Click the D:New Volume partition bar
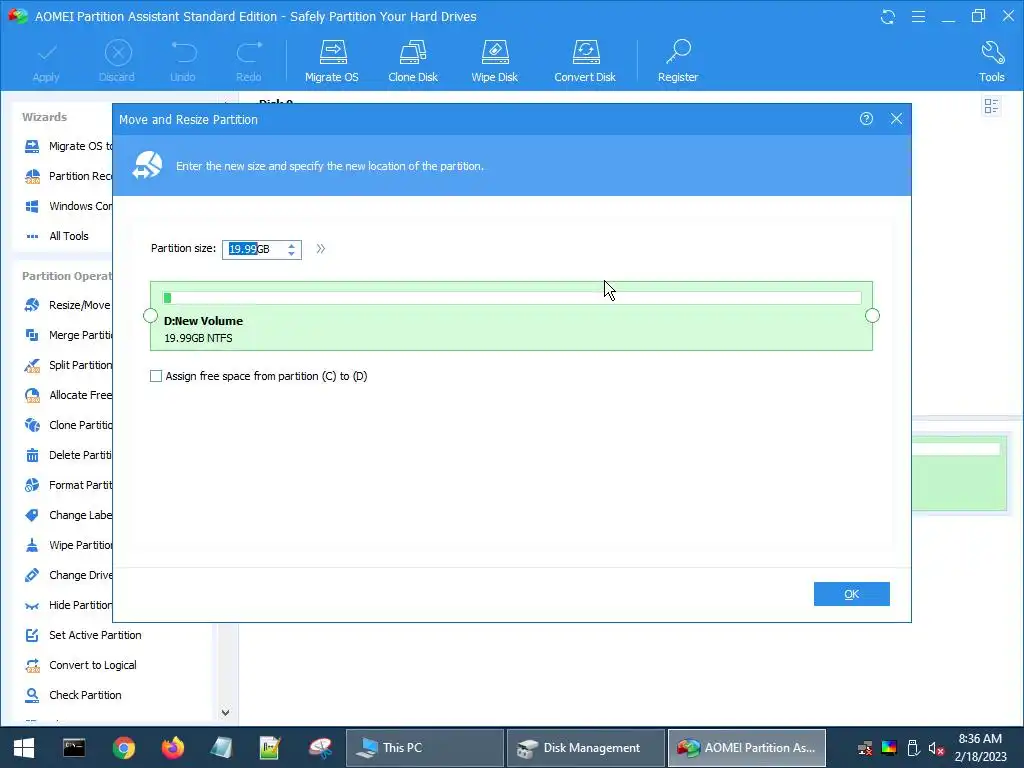Screen dimensions: 1024x768 (x=511, y=316)
